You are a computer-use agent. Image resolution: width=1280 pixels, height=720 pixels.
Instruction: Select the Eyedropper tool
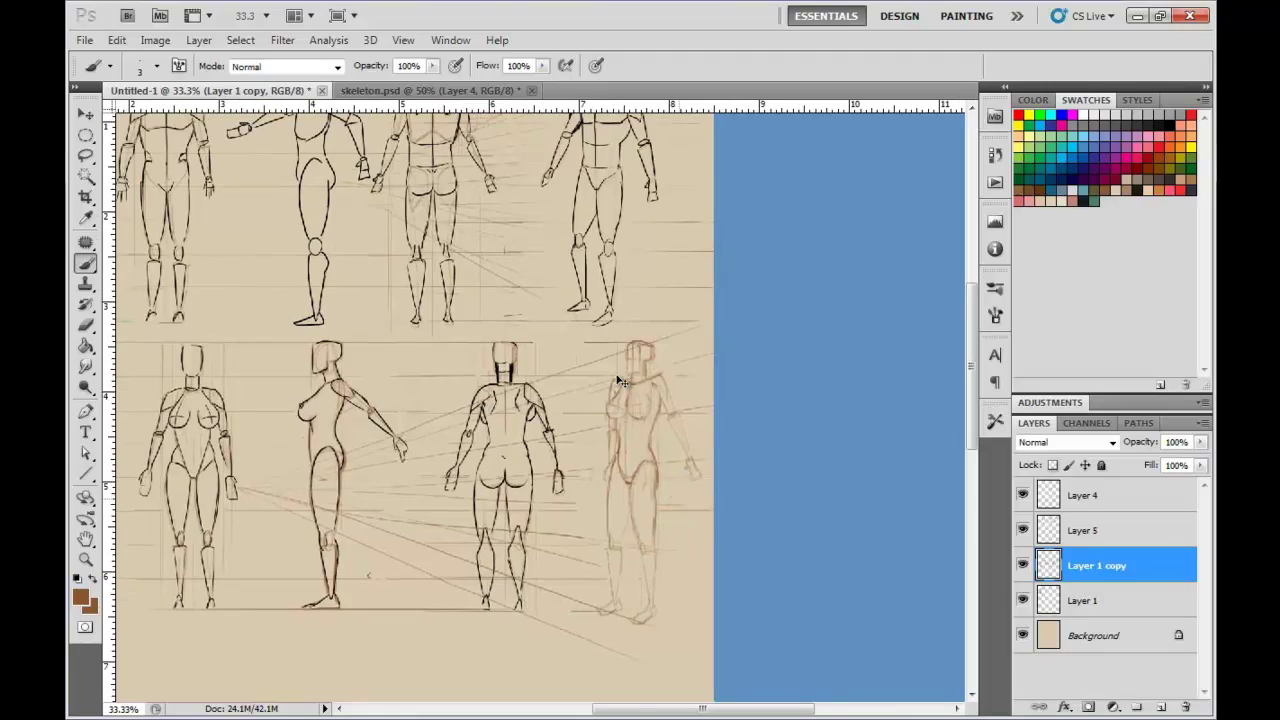click(x=85, y=219)
